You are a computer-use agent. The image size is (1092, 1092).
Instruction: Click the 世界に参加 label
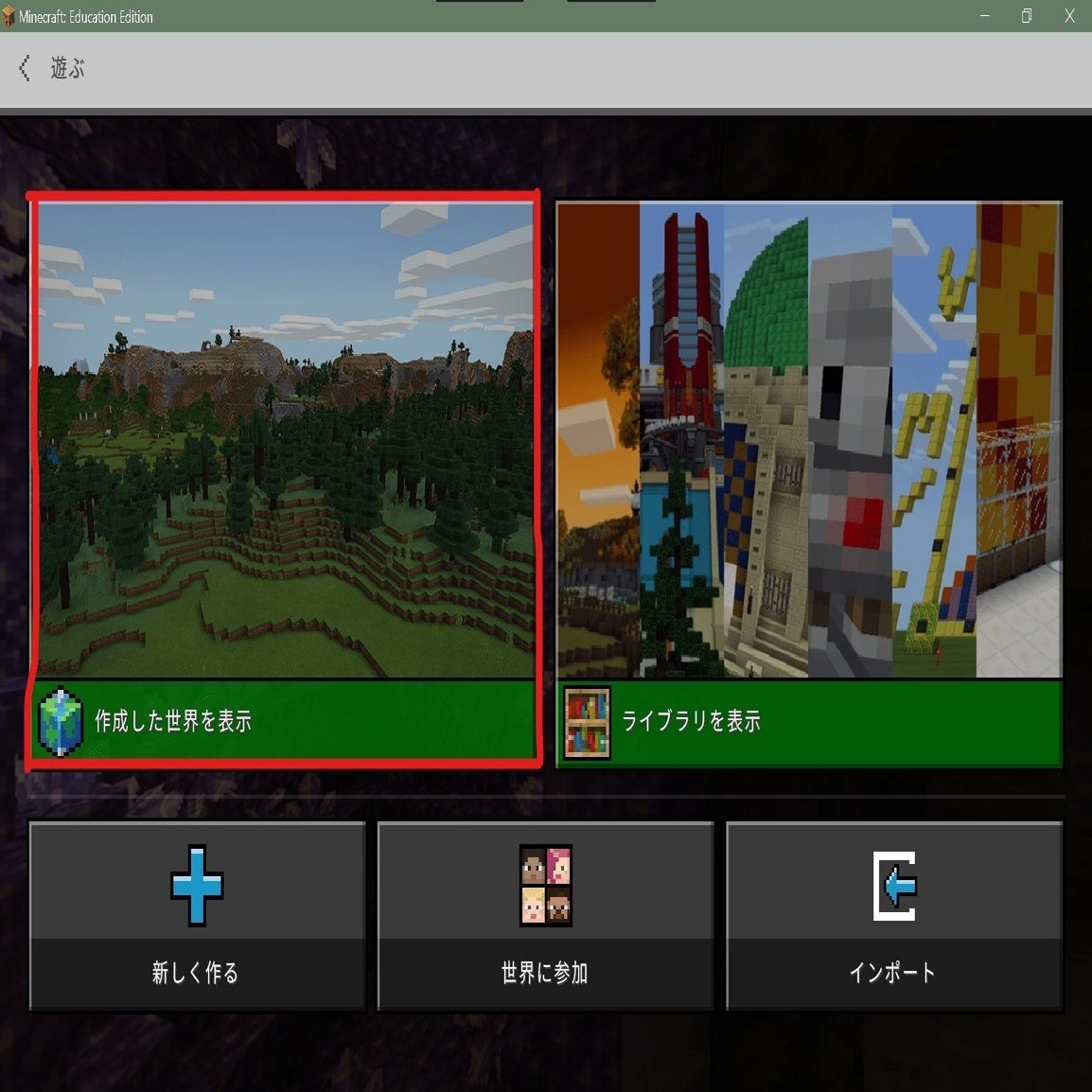tap(545, 973)
